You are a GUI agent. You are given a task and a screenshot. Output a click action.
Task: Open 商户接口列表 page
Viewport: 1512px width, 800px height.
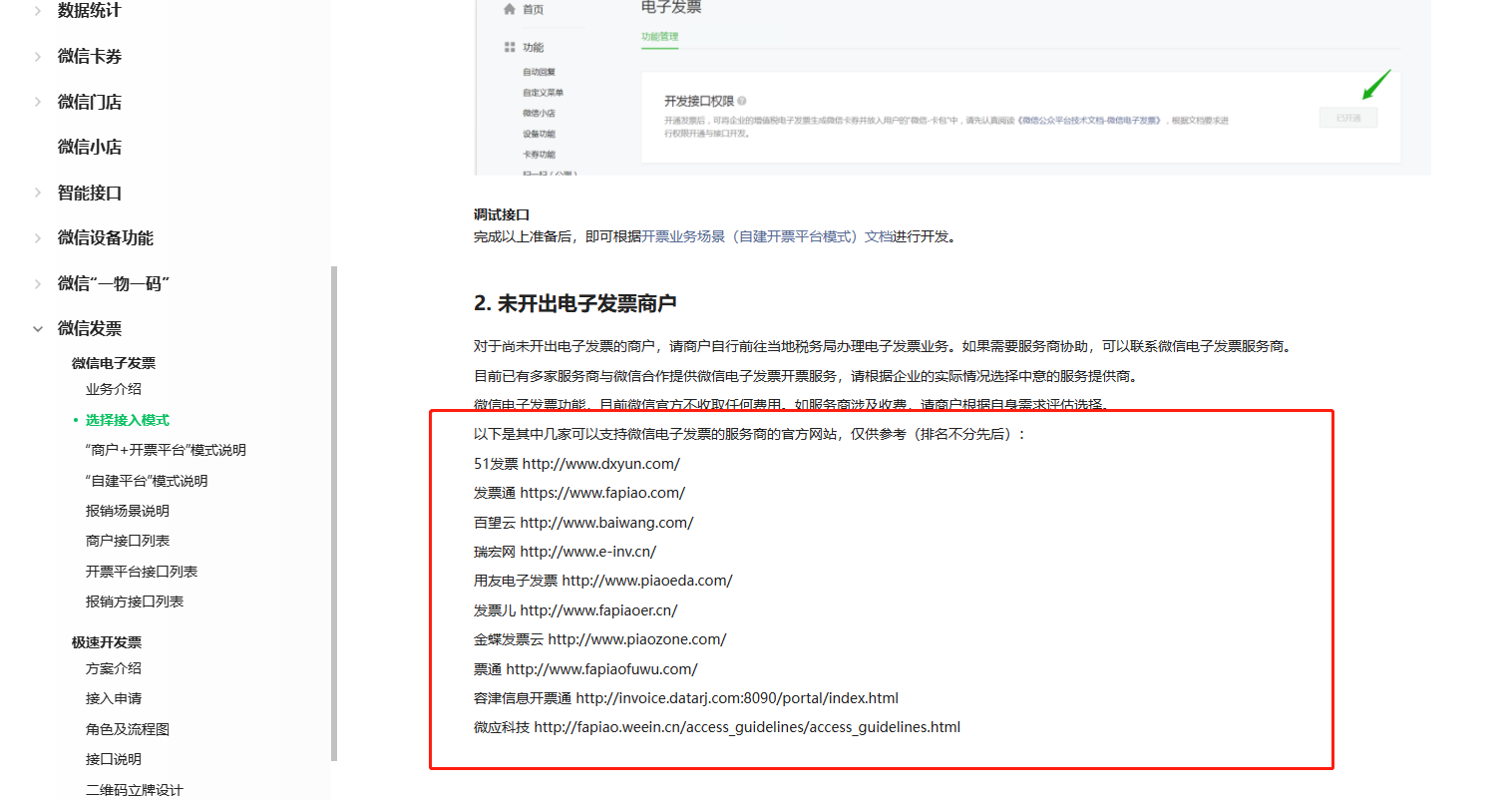click(128, 541)
